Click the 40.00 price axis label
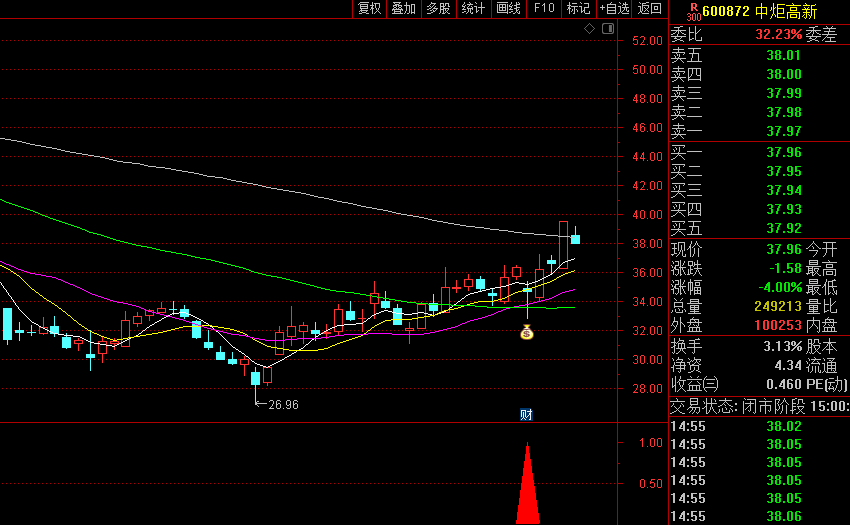Screen dimensions: 850x525 647,215
